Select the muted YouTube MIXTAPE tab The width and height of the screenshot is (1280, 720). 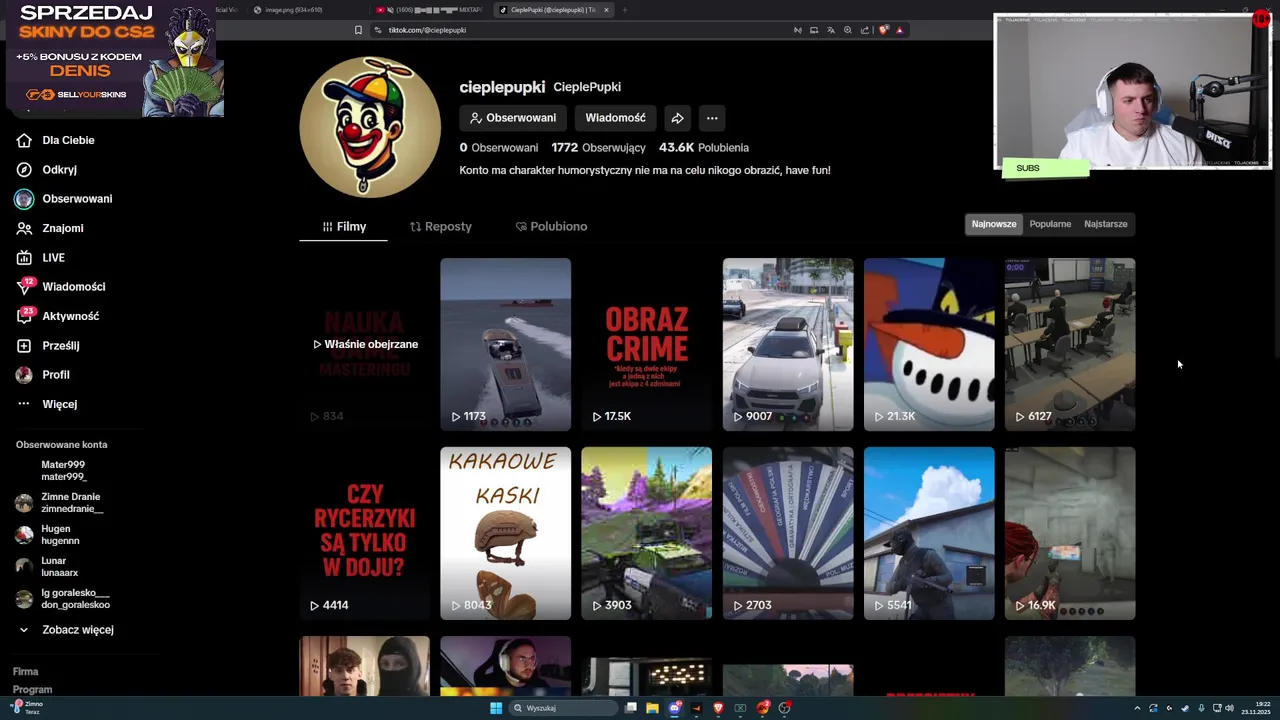[x=432, y=10]
